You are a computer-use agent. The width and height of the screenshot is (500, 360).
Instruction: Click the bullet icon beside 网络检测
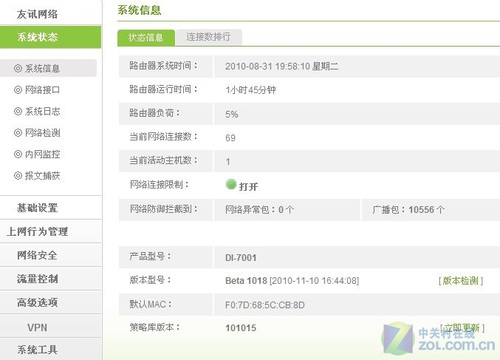tap(18, 133)
